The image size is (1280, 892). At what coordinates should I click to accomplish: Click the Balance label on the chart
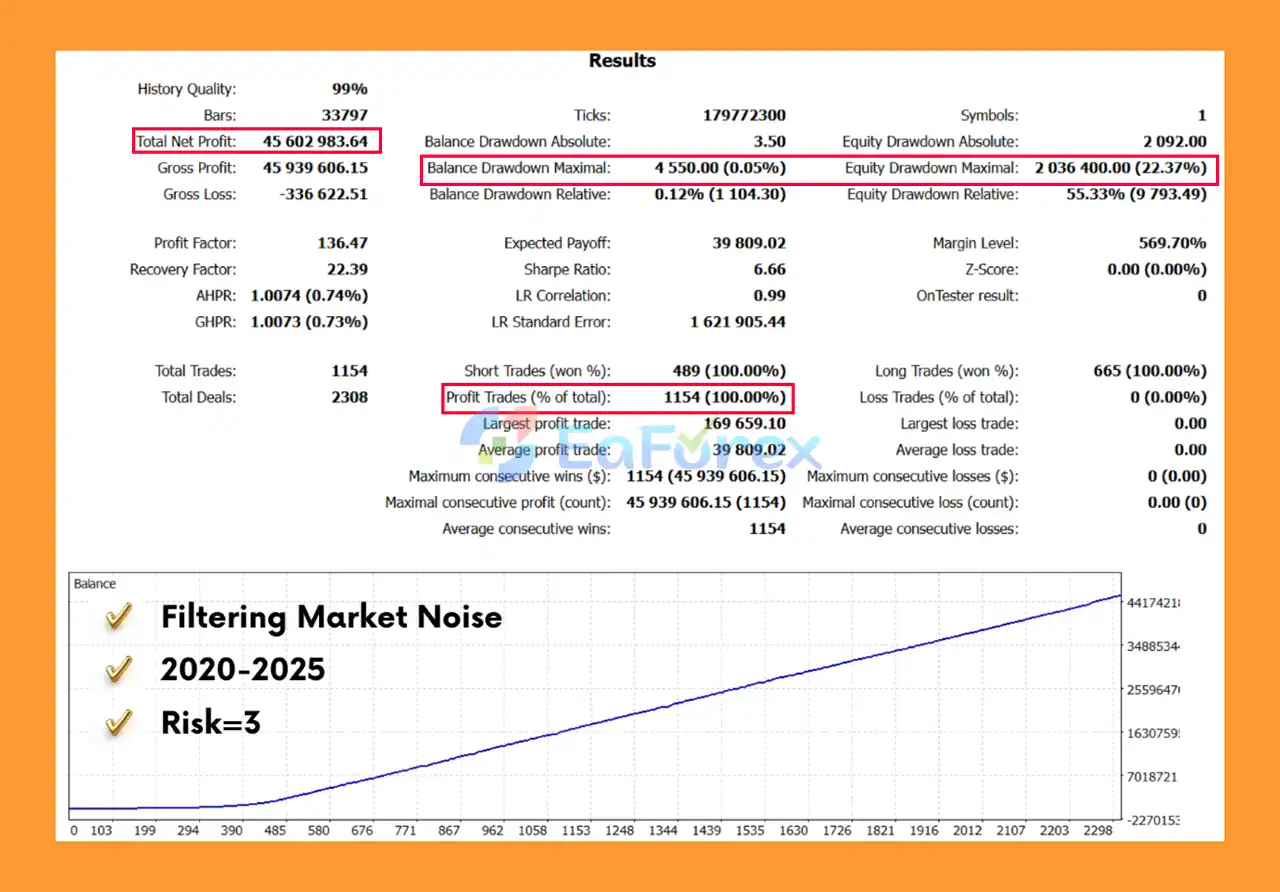(95, 584)
